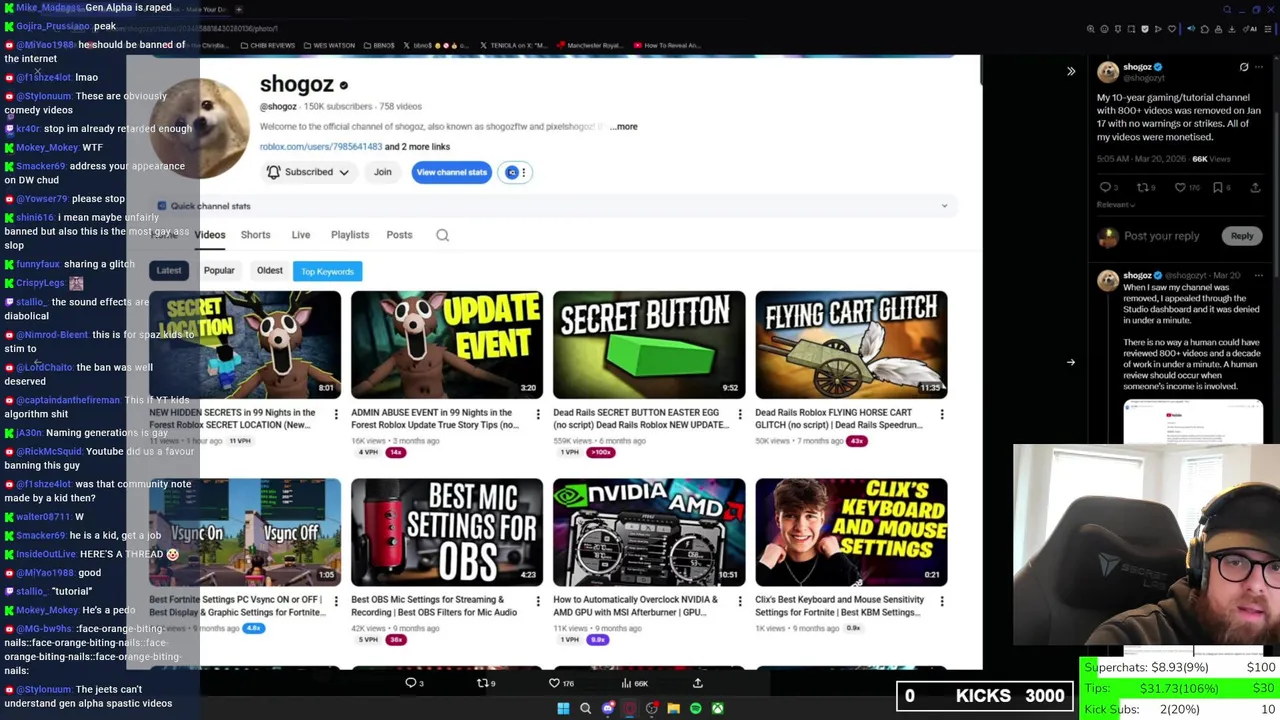Open options menu for Best OBS Mic Settings video
Viewport: 1280px width, 720px height.
click(538, 601)
